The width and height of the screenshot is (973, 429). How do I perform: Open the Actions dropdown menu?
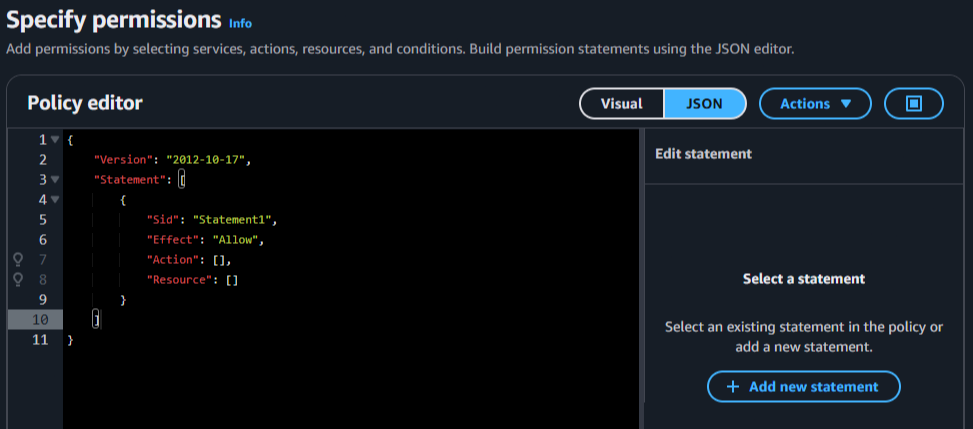click(815, 104)
